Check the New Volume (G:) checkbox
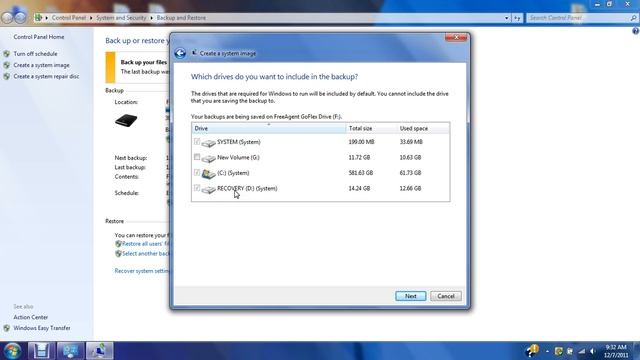640x360 pixels. (197, 157)
